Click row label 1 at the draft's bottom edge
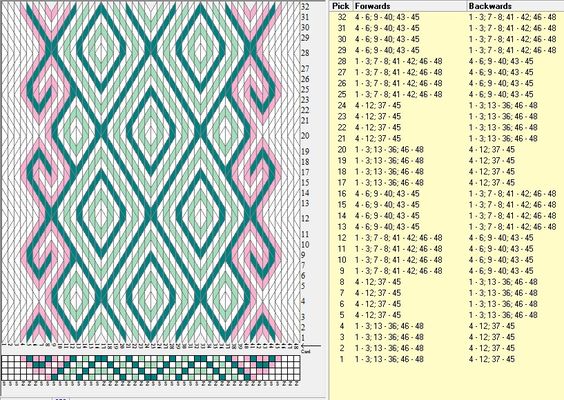Viewport: 564px width, 400px height. pos(303,338)
